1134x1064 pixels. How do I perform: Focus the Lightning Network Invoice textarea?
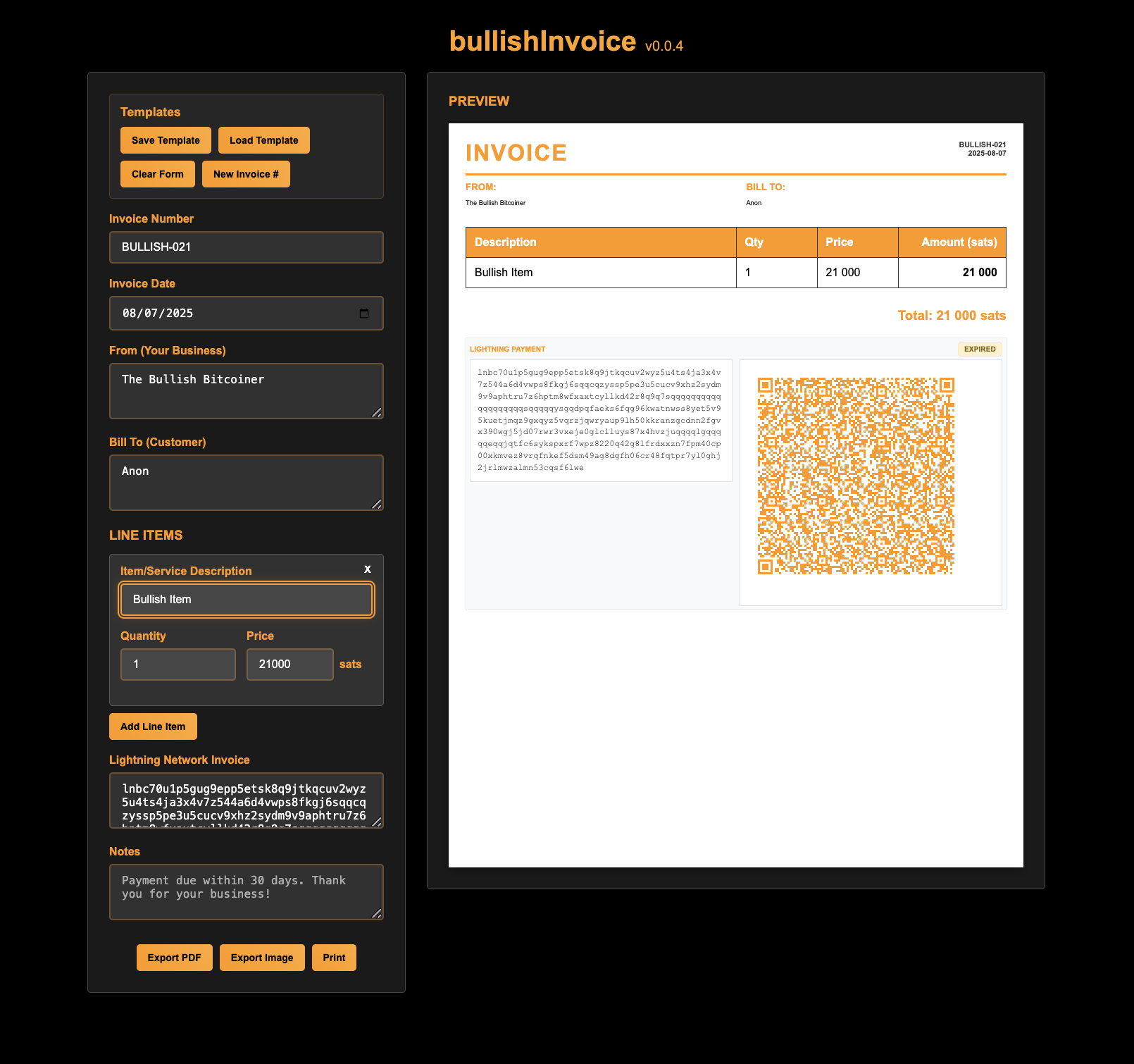pyautogui.click(x=247, y=800)
